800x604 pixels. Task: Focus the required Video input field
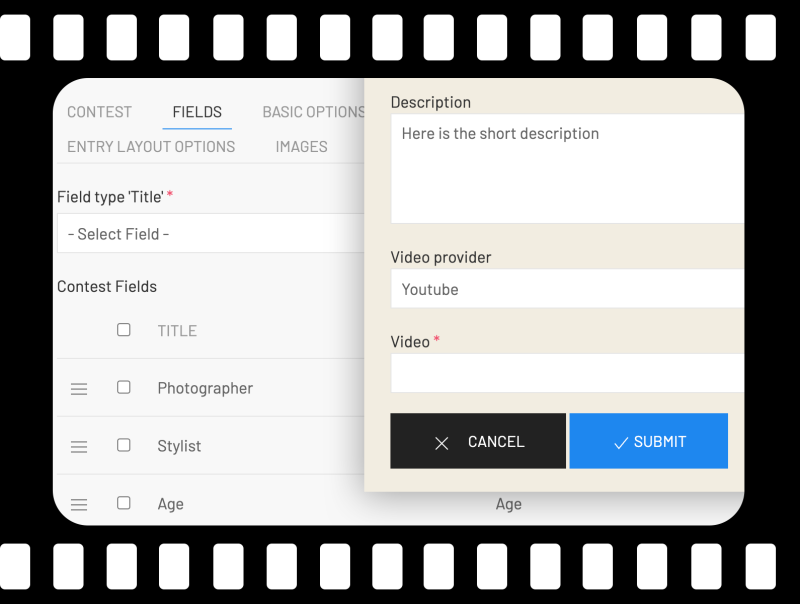(566, 373)
